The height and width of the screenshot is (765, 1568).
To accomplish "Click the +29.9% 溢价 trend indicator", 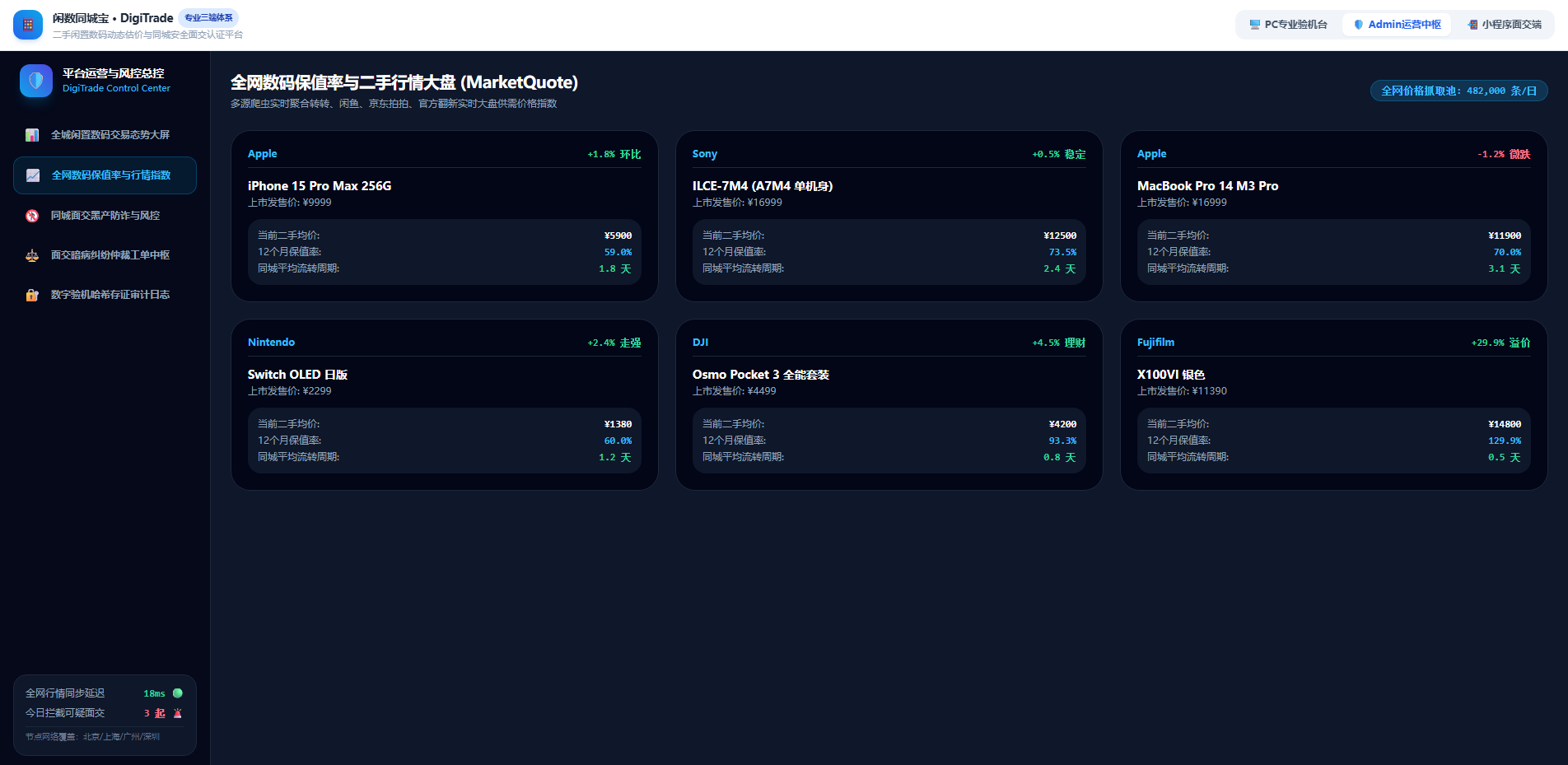I will [x=1500, y=343].
